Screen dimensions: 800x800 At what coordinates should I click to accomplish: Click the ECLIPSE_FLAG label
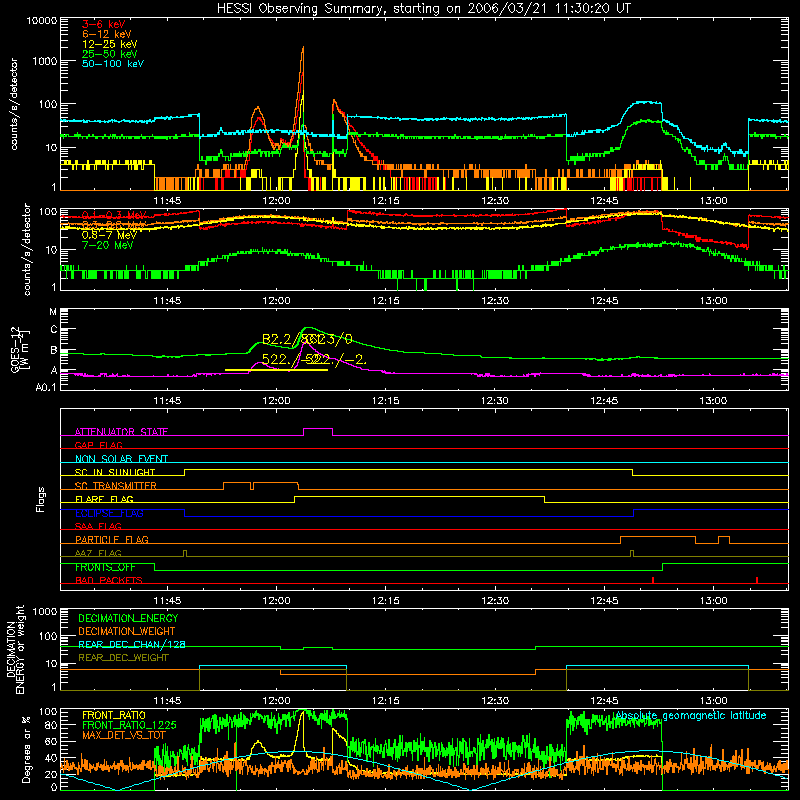click(x=109, y=513)
